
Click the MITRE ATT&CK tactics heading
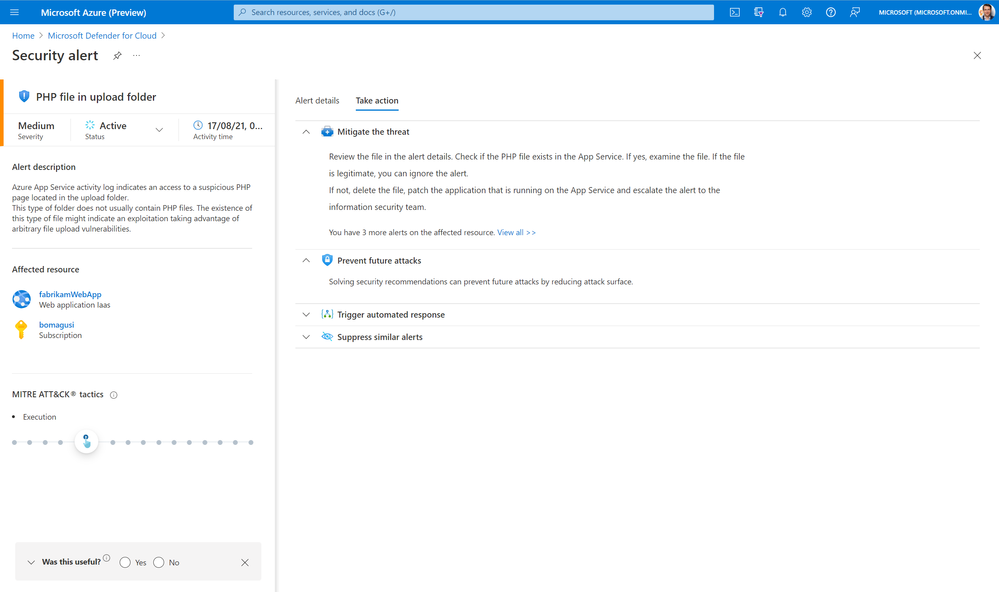(57, 394)
